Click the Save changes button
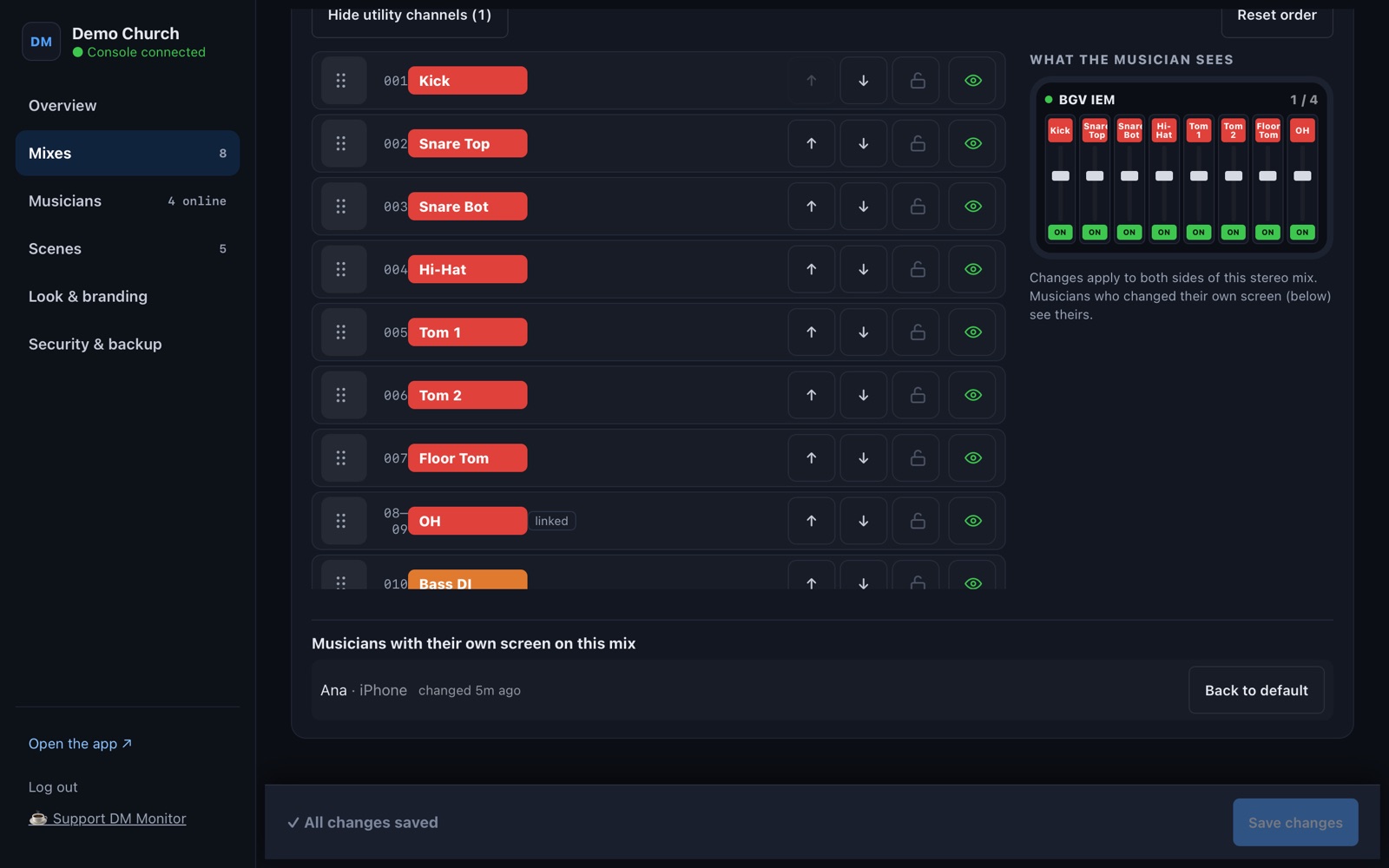Viewport: 1389px width, 868px height. click(x=1295, y=822)
